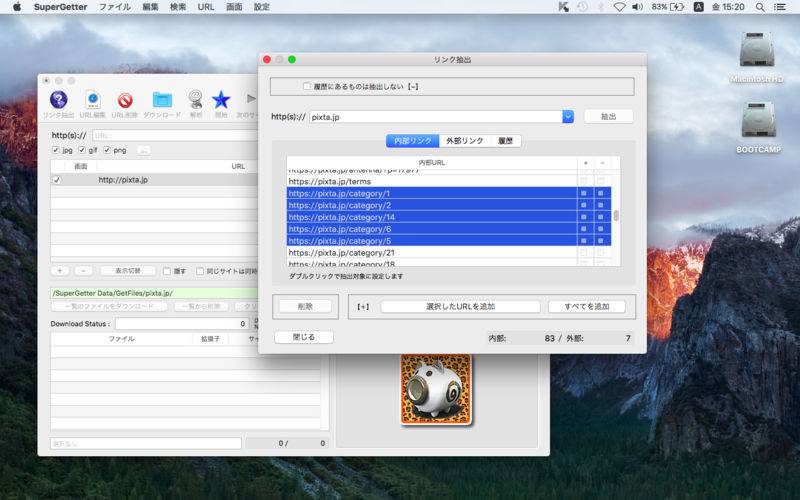Click the main window URL input field
This screenshot has width=800, height=500.
coord(175,135)
